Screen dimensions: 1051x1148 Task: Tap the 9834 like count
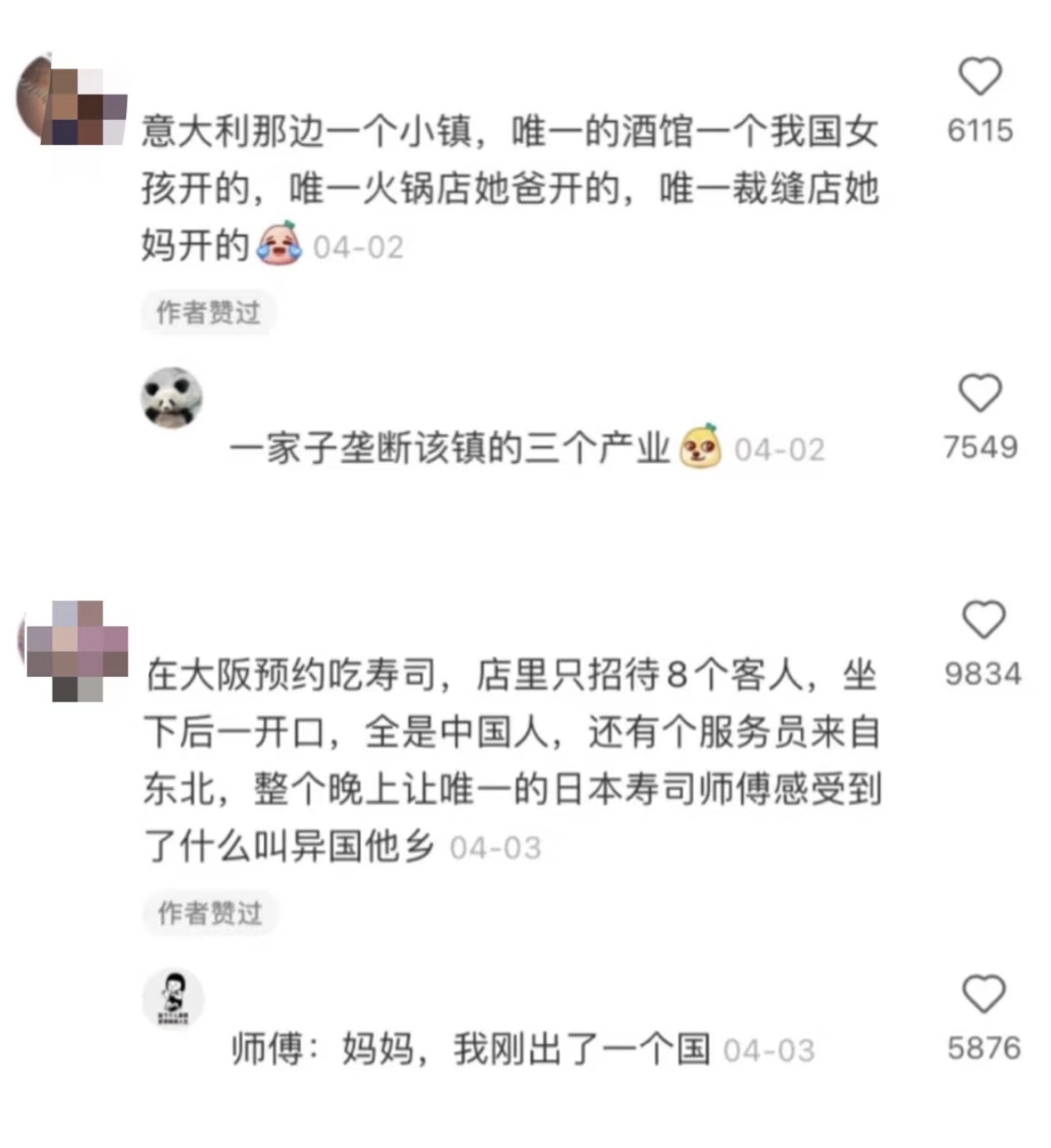(x=983, y=674)
